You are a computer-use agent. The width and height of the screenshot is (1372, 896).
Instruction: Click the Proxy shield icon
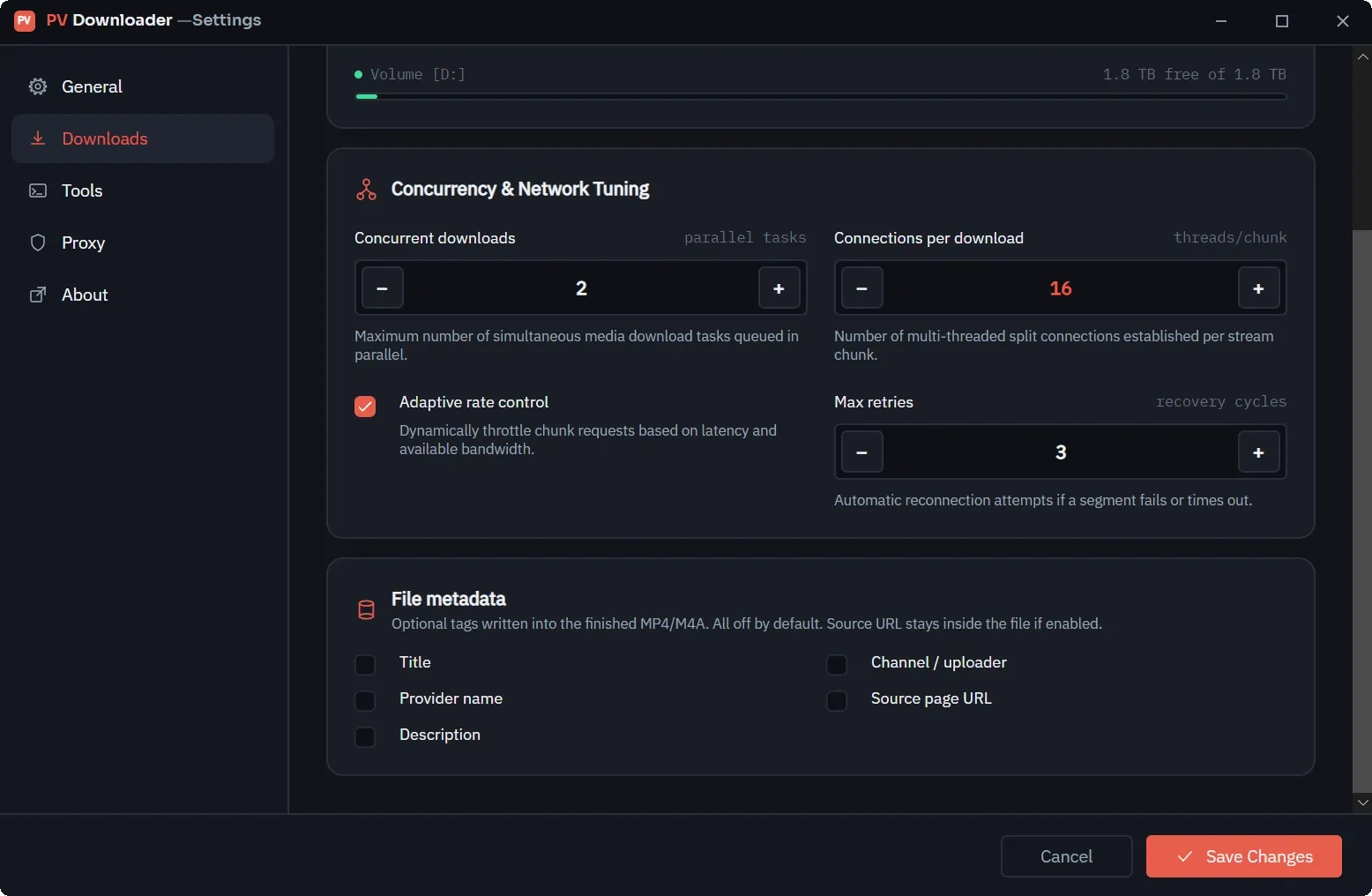[x=38, y=243]
